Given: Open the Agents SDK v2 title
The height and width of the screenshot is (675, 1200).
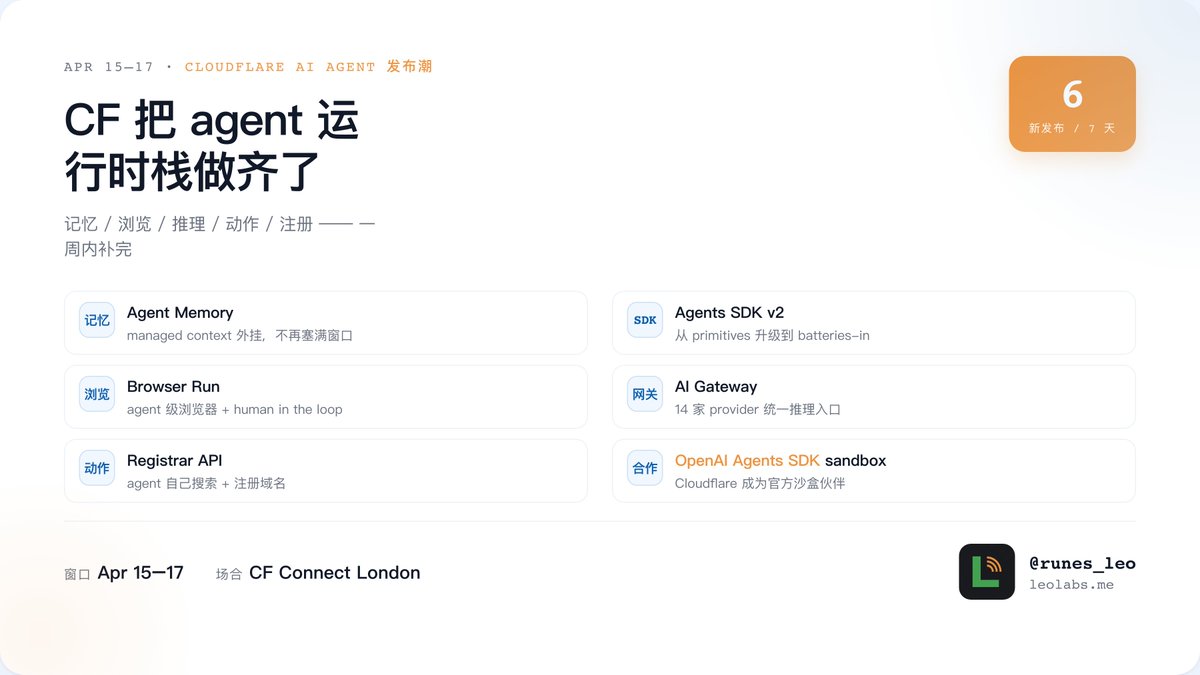Looking at the screenshot, I should (729, 313).
